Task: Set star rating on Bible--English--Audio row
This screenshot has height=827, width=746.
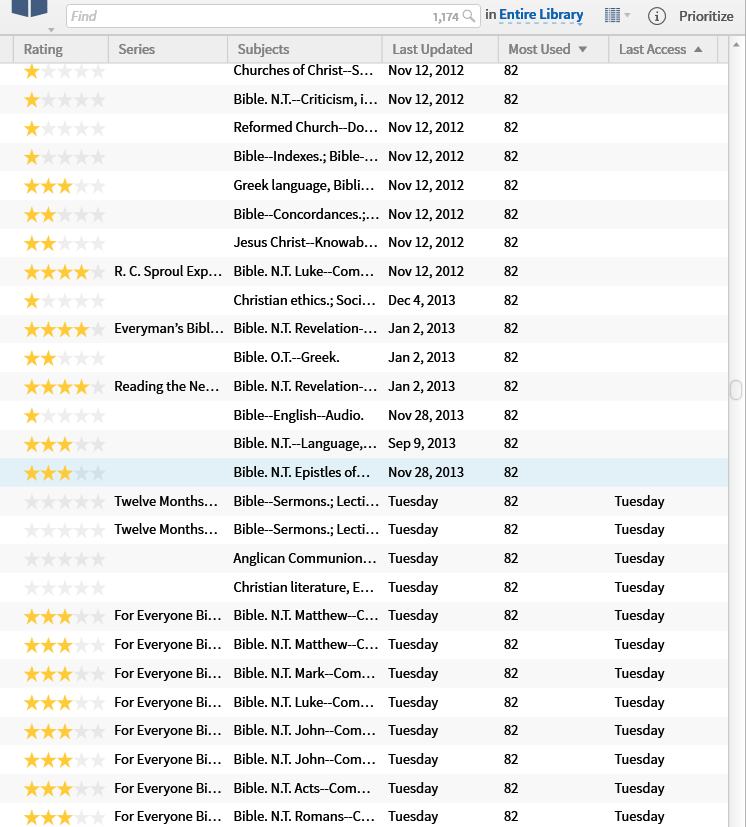Action: tap(64, 416)
